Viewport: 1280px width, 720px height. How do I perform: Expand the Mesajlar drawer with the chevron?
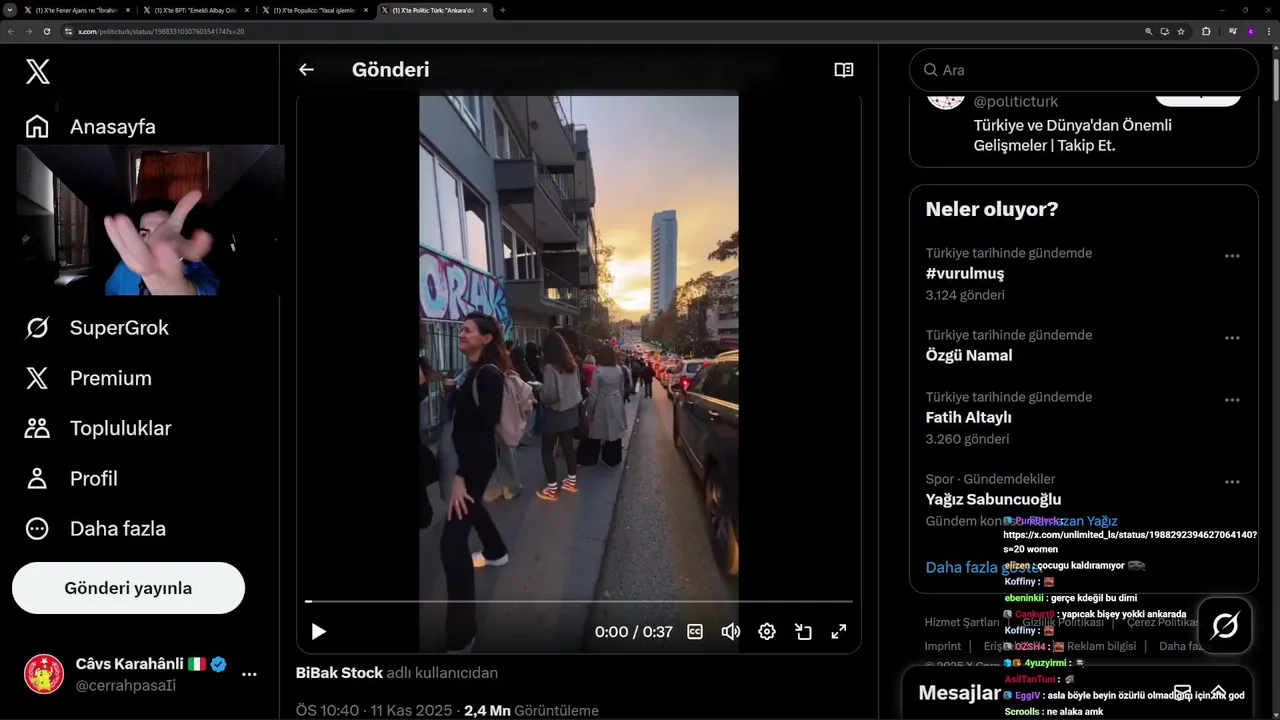[x=1220, y=692]
